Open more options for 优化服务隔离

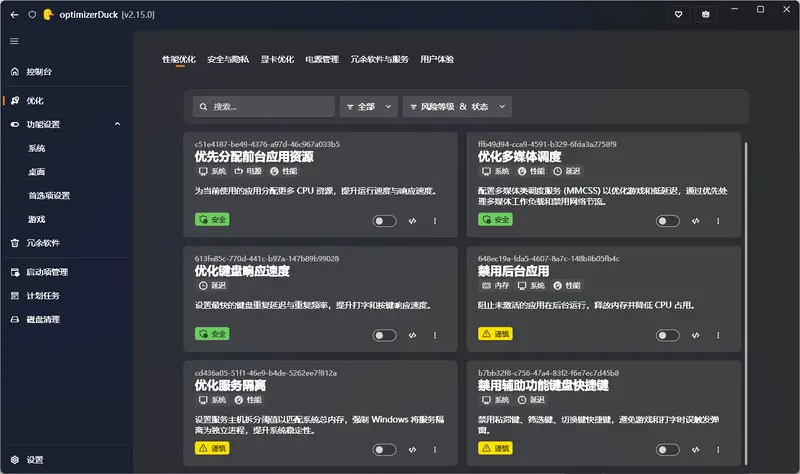[435, 450]
